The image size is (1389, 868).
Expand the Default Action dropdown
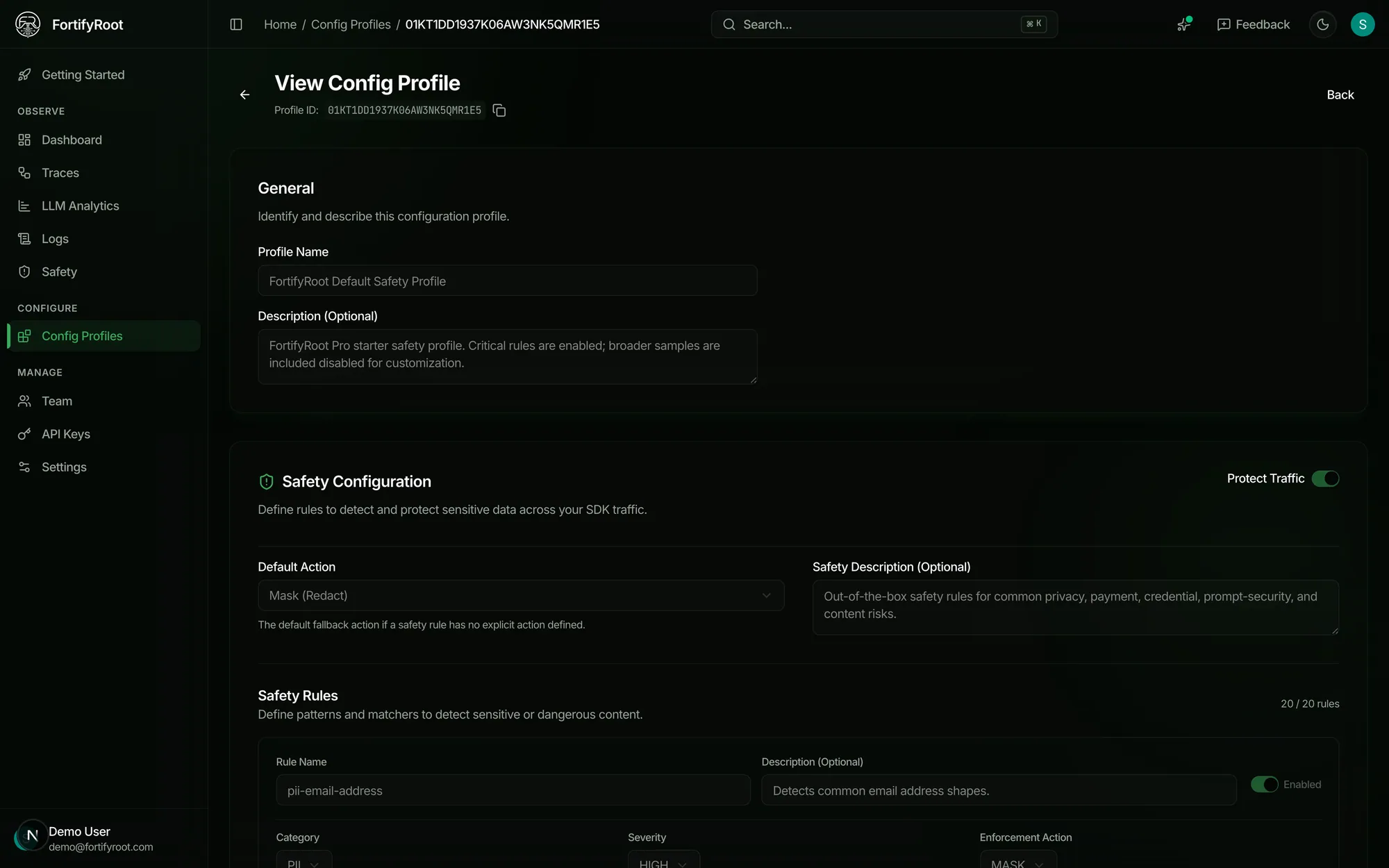tap(521, 596)
